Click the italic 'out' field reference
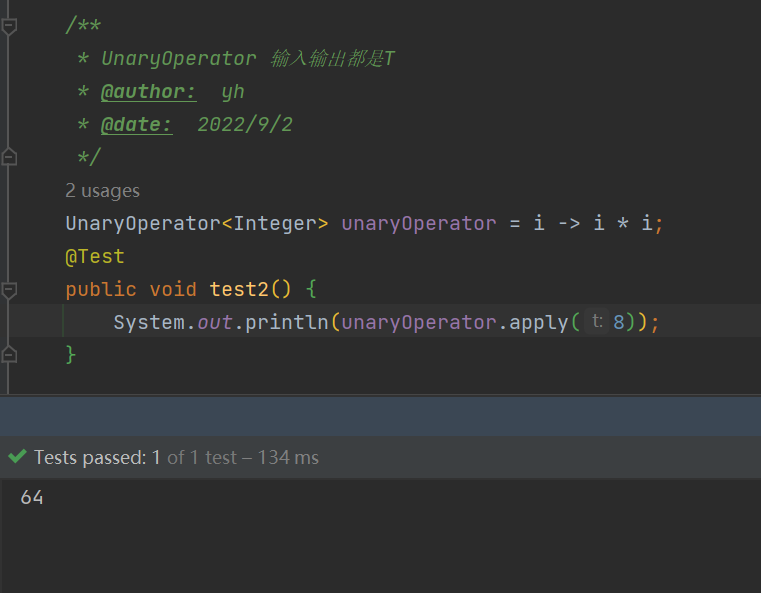The width and height of the screenshot is (761, 593). point(215,323)
